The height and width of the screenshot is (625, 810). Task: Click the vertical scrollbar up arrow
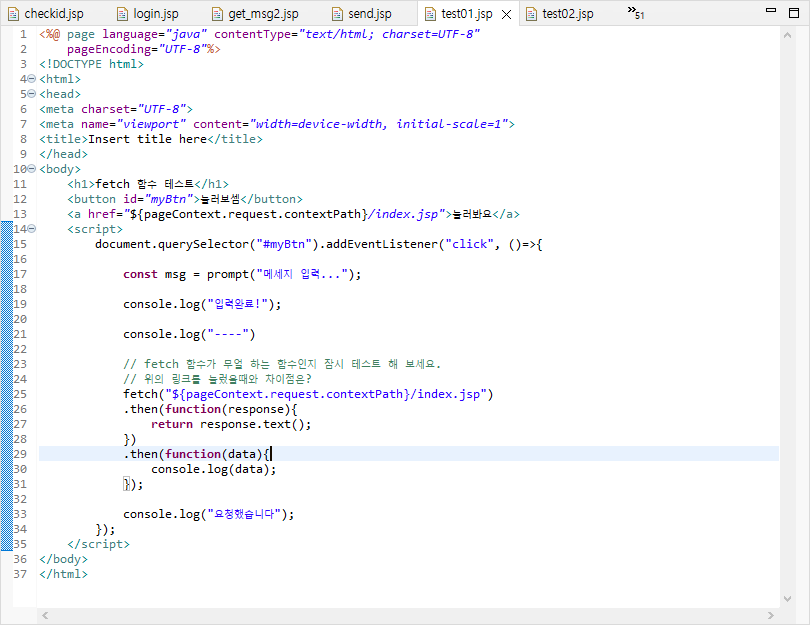tap(787, 35)
